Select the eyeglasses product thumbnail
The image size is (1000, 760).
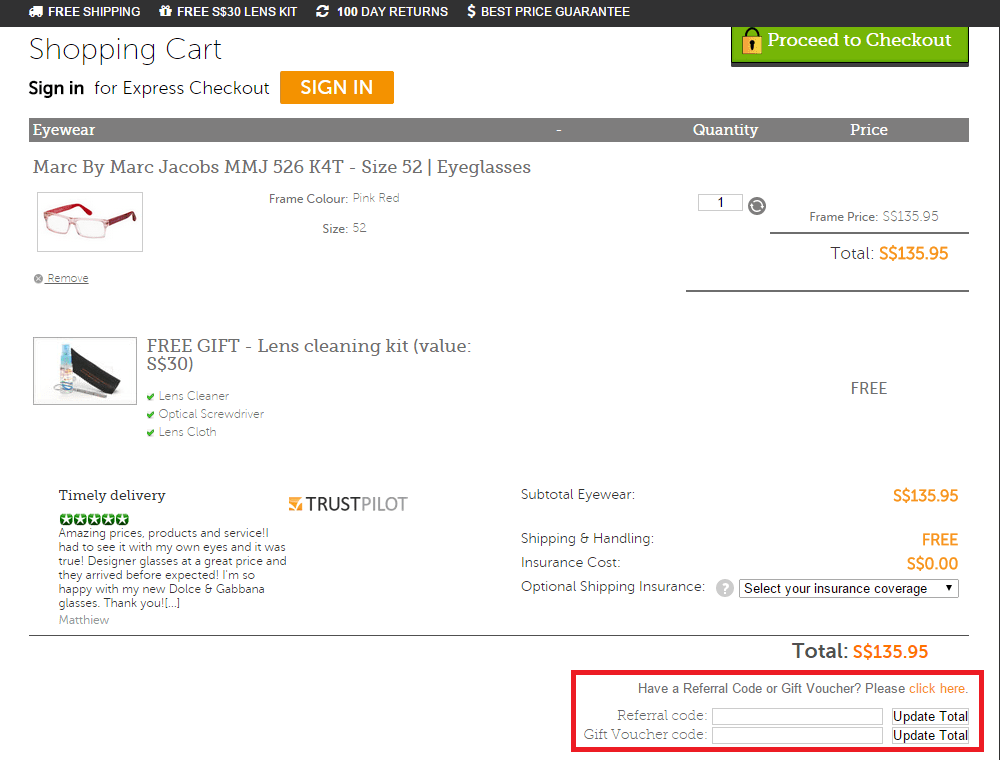point(89,221)
